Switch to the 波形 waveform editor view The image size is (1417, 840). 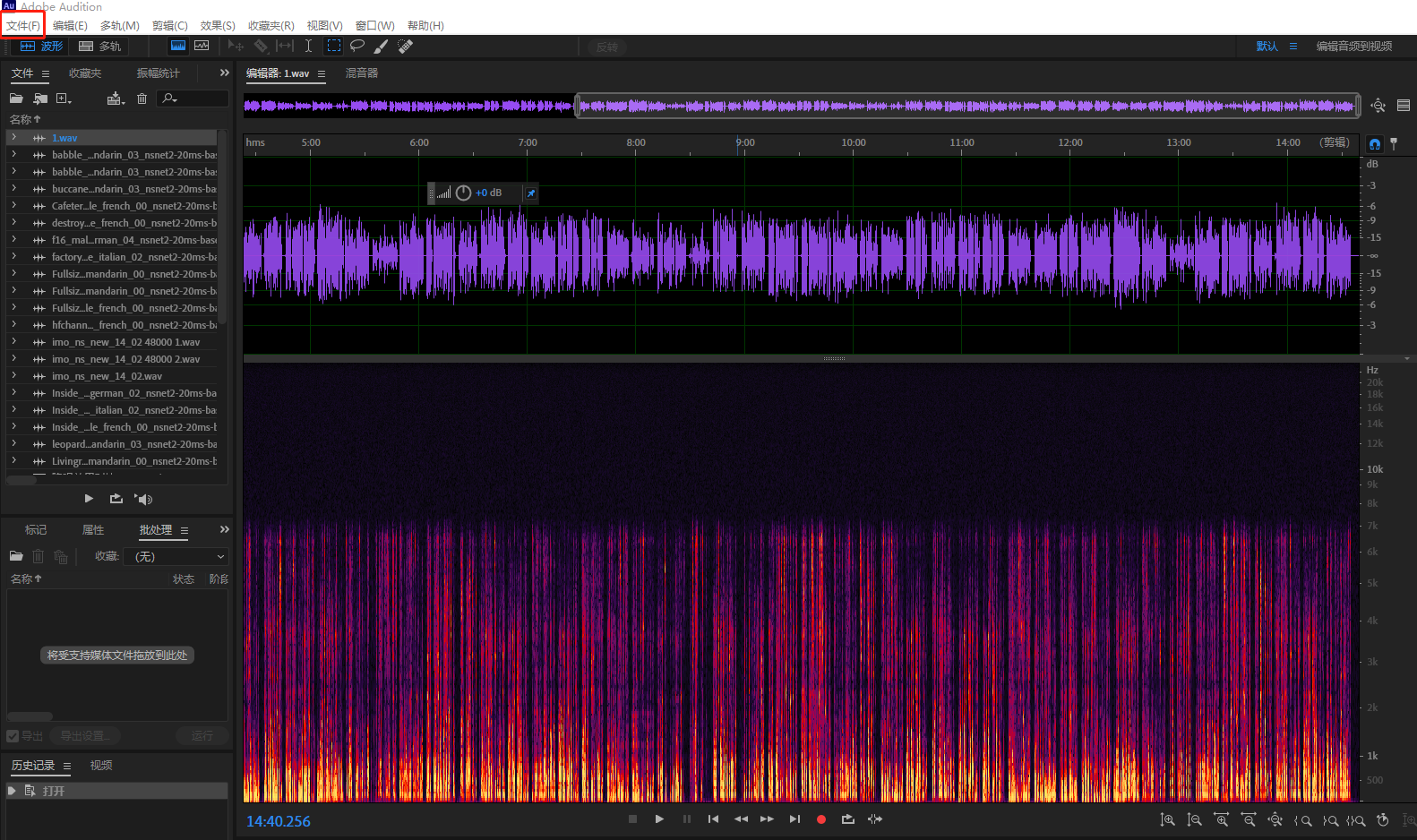tap(41, 47)
